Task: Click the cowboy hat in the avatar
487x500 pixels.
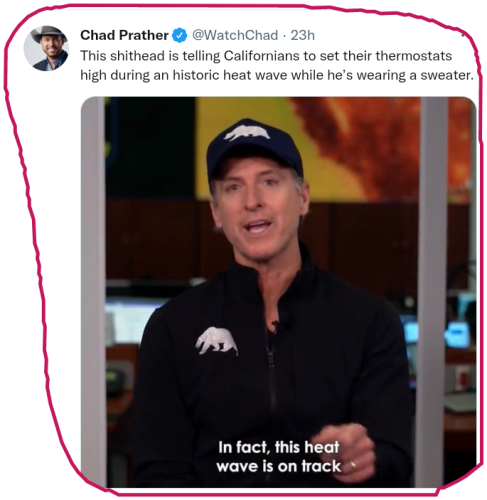Action: 49,34
